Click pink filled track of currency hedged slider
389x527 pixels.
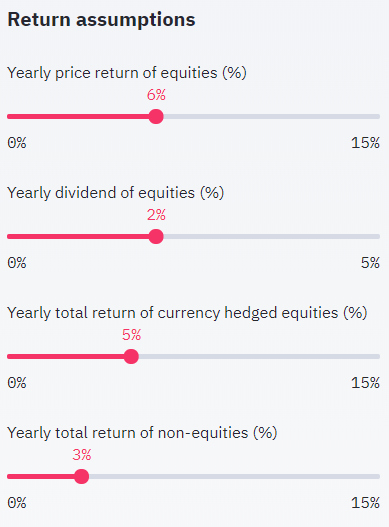(x=65, y=356)
